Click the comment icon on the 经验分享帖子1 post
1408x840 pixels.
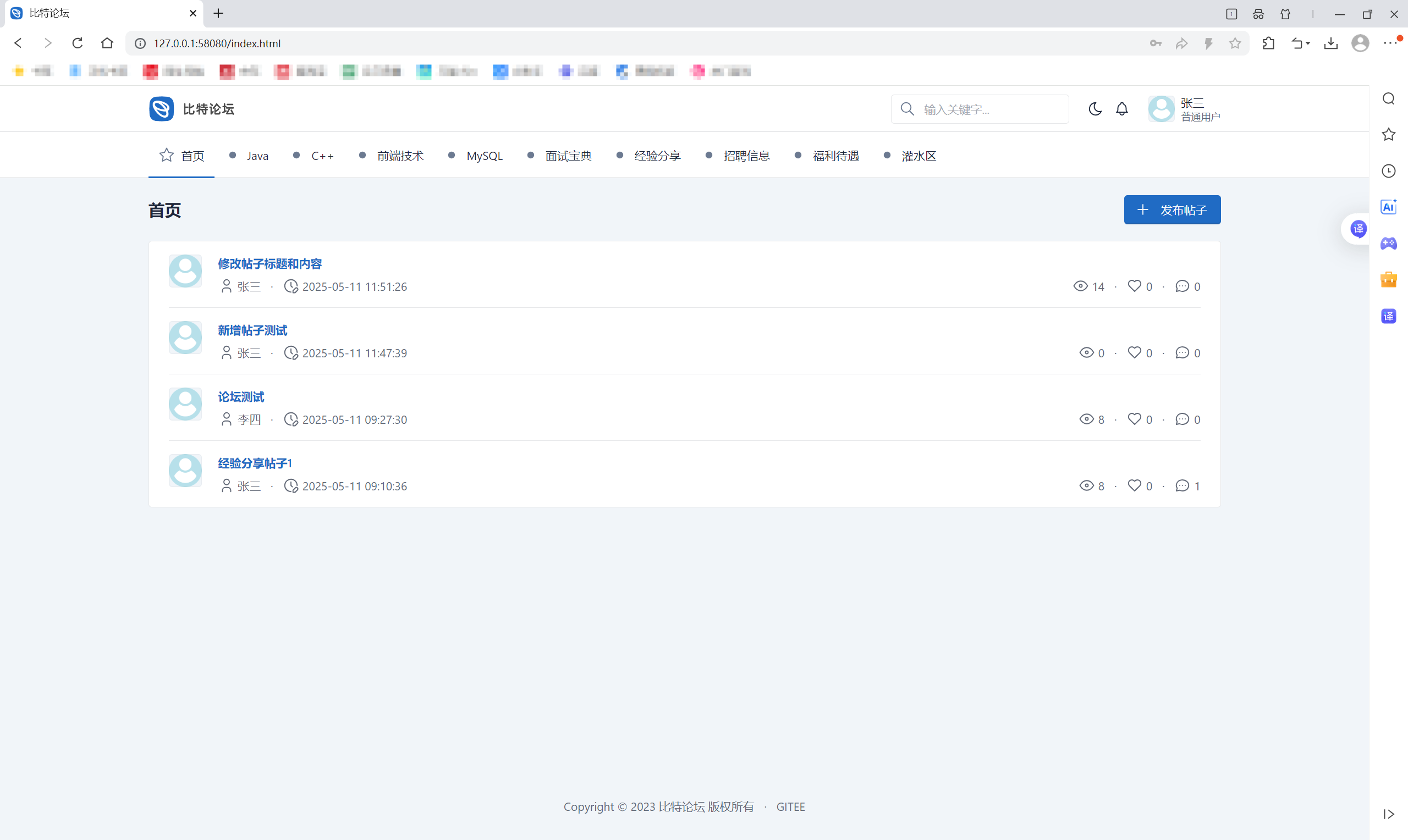click(1181, 485)
